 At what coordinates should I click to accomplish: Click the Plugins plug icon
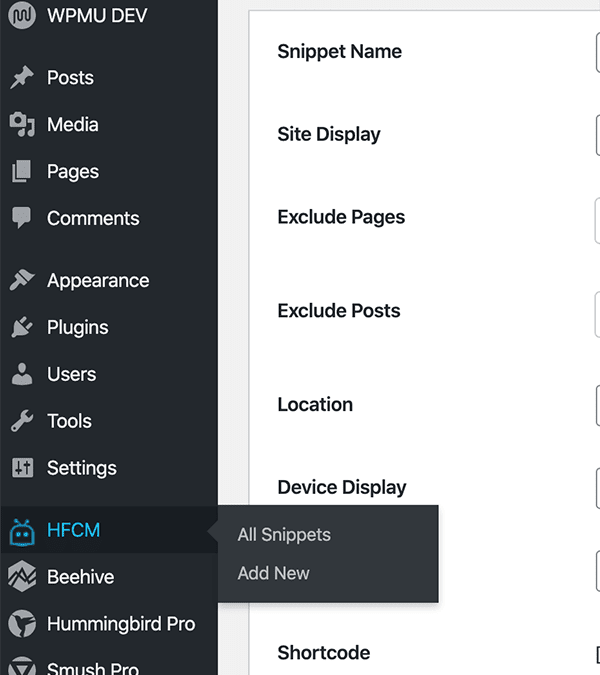pos(22,327)
